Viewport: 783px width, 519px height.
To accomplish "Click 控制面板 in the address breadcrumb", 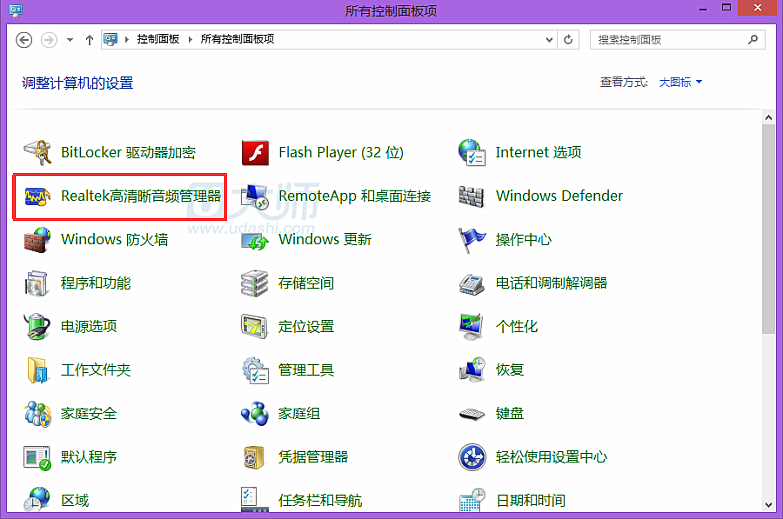I will pyautogui.click(x=158, y=40).
